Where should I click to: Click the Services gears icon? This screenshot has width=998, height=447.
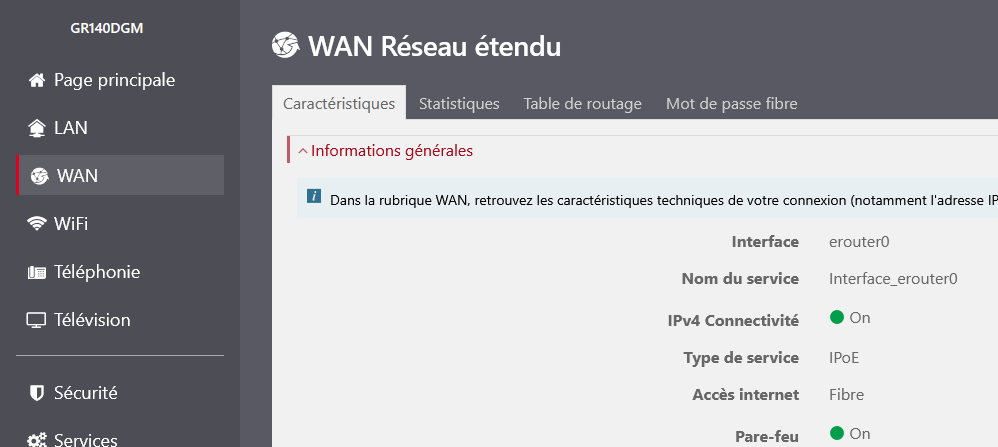point(37,440)
